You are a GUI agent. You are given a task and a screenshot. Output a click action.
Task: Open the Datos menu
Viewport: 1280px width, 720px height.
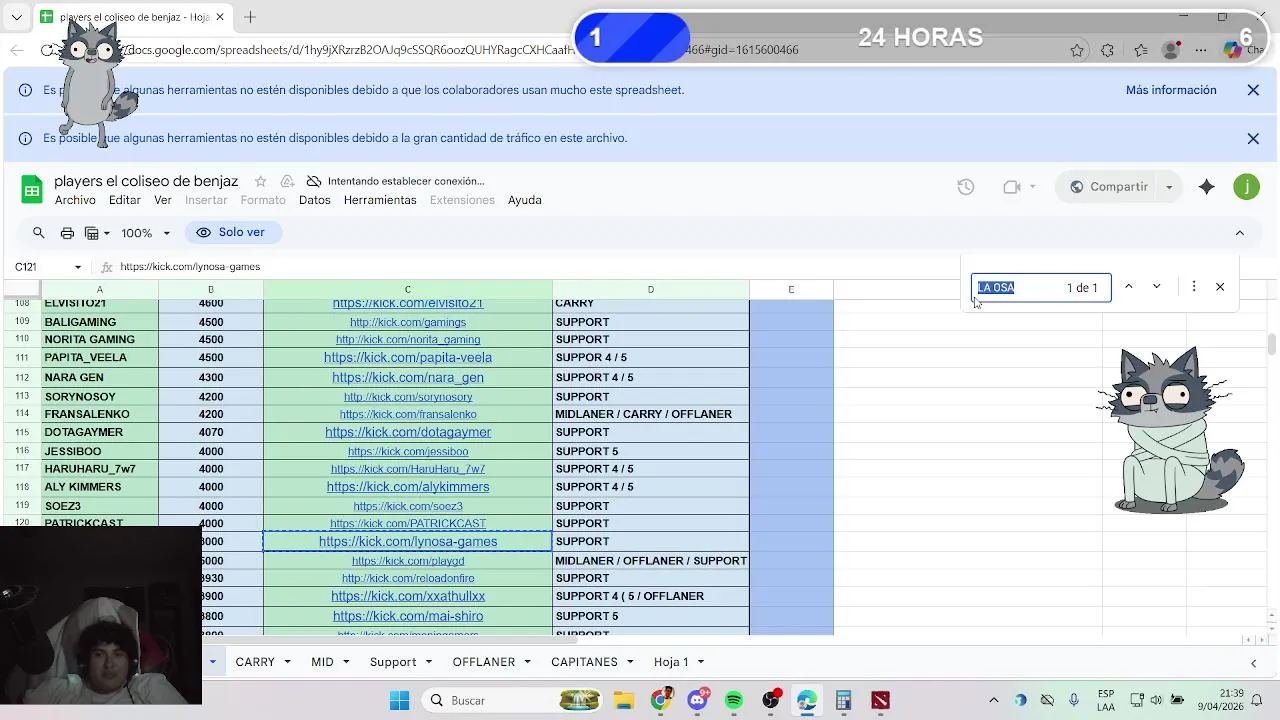314,200
